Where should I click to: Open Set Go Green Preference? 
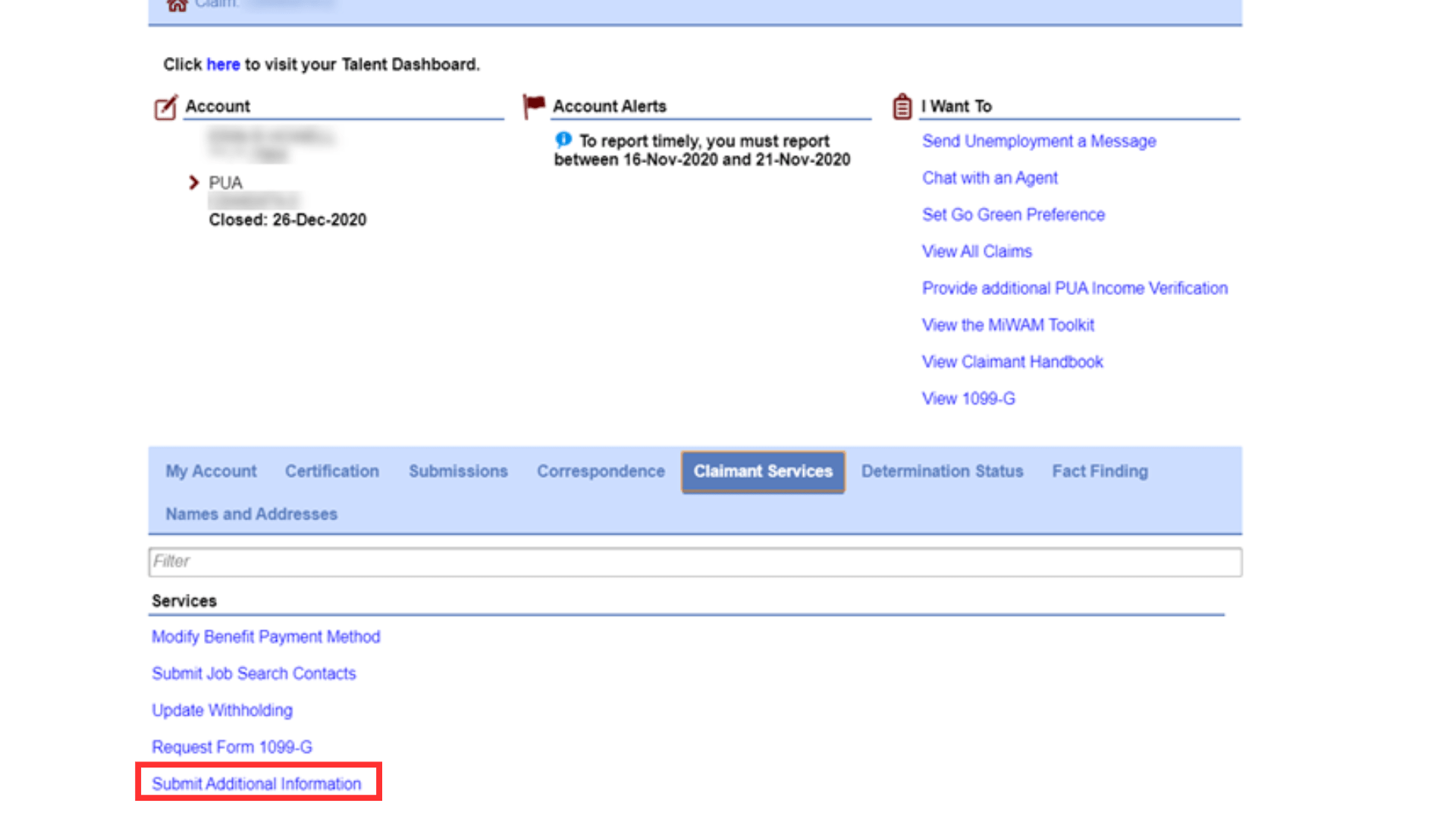pyautogui.click(x=1013, y=215)
